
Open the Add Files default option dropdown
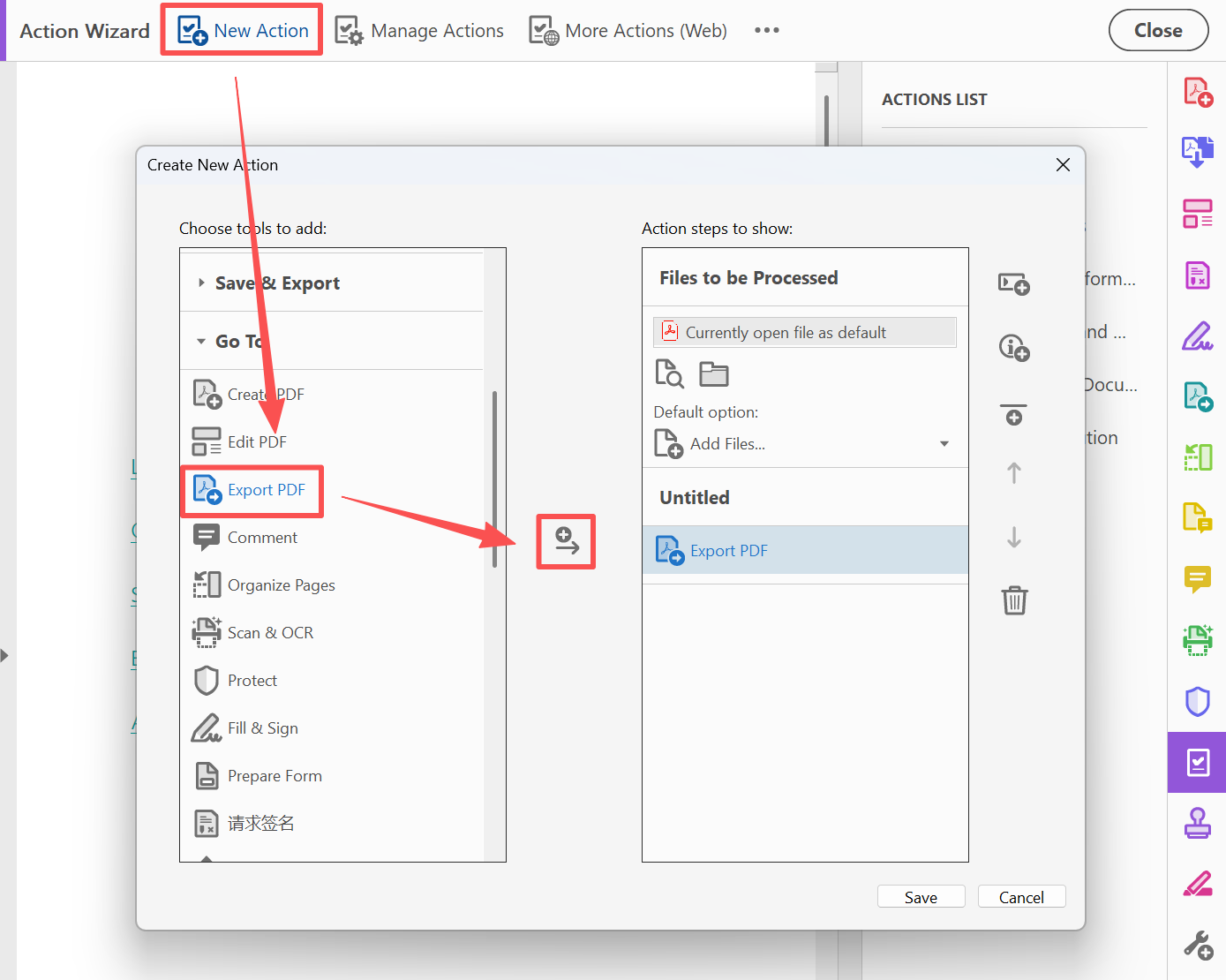tap(944, 444)
